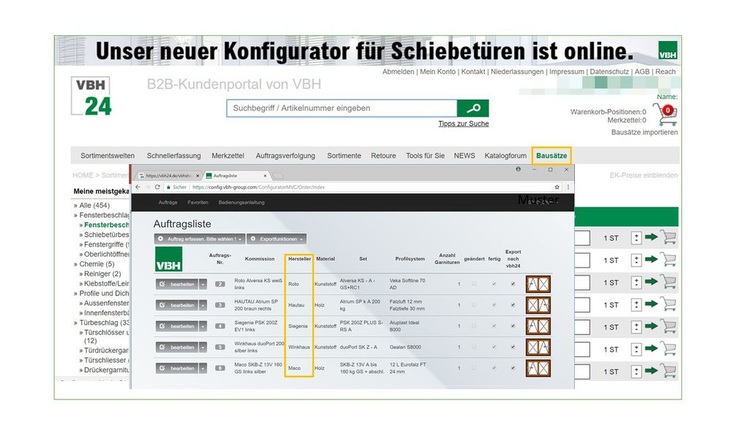Toggle 'Export nach vbh24' checkbox for Roto order
Viewport: 750px width, 422px height.
click(x=513, y=285)
